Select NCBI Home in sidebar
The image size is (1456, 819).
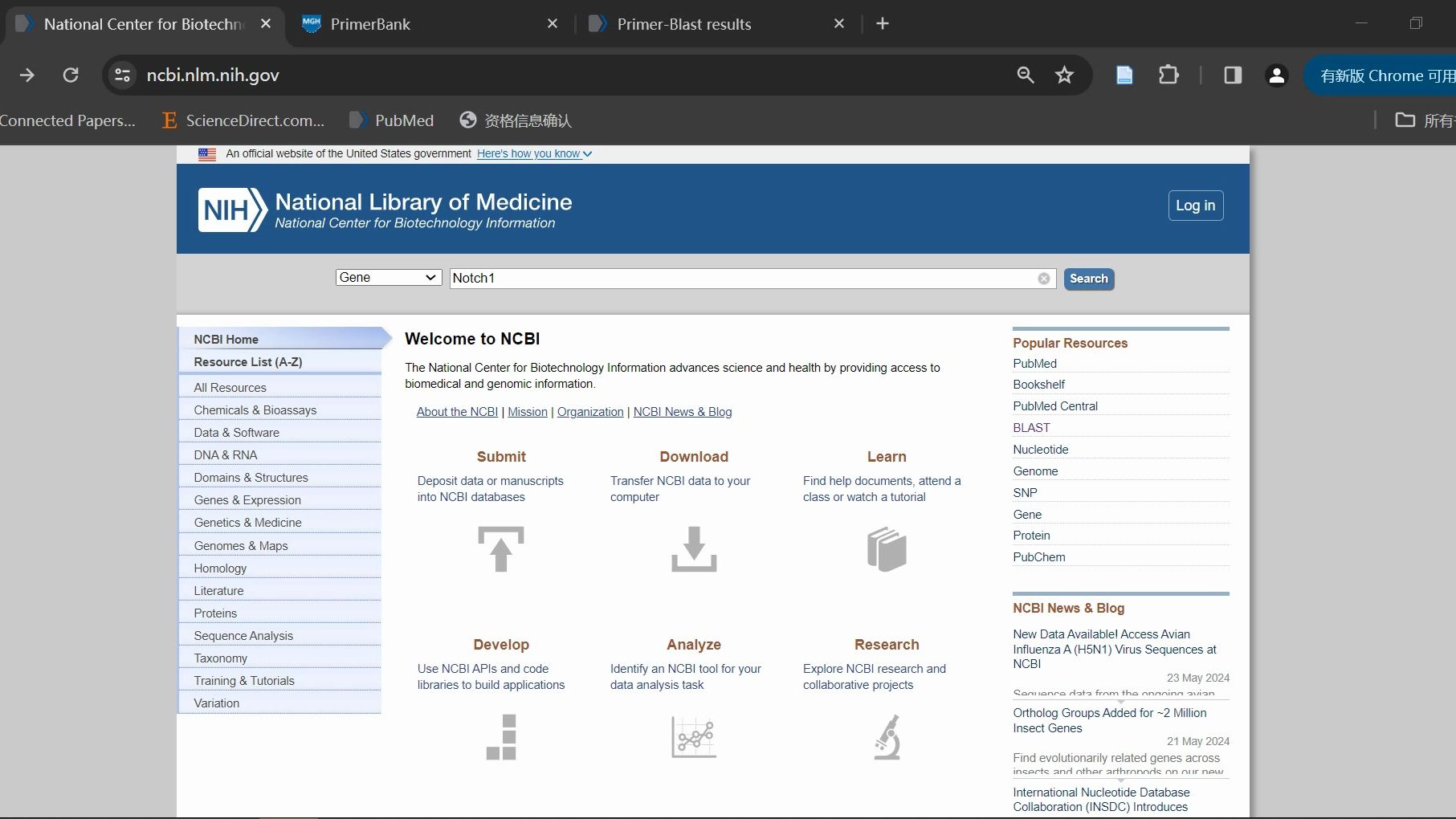[280, 339]
